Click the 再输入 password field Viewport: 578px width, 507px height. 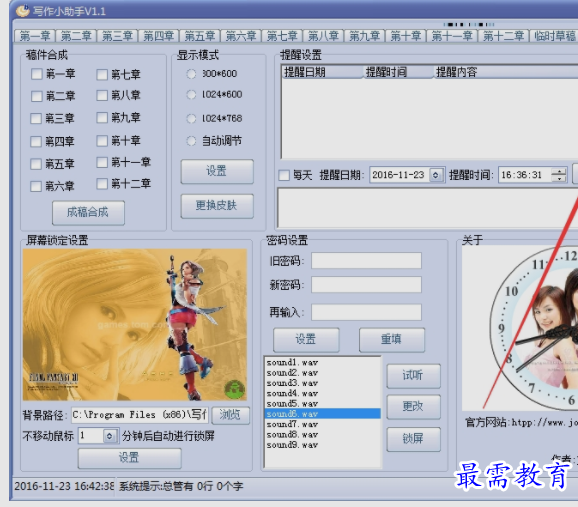pyautogui.click(x=366, y=312)
